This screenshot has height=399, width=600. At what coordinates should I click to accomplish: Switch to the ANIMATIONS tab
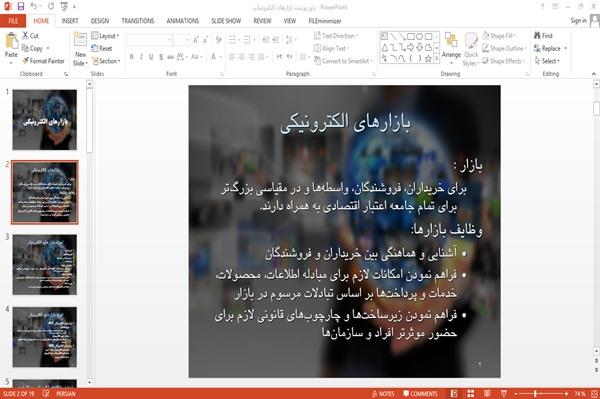click(x=183, y=21)
